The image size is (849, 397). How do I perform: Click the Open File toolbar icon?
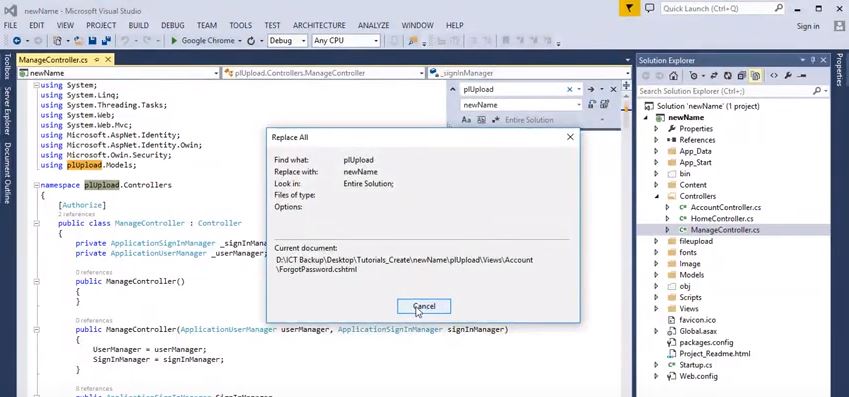[79, 41]
